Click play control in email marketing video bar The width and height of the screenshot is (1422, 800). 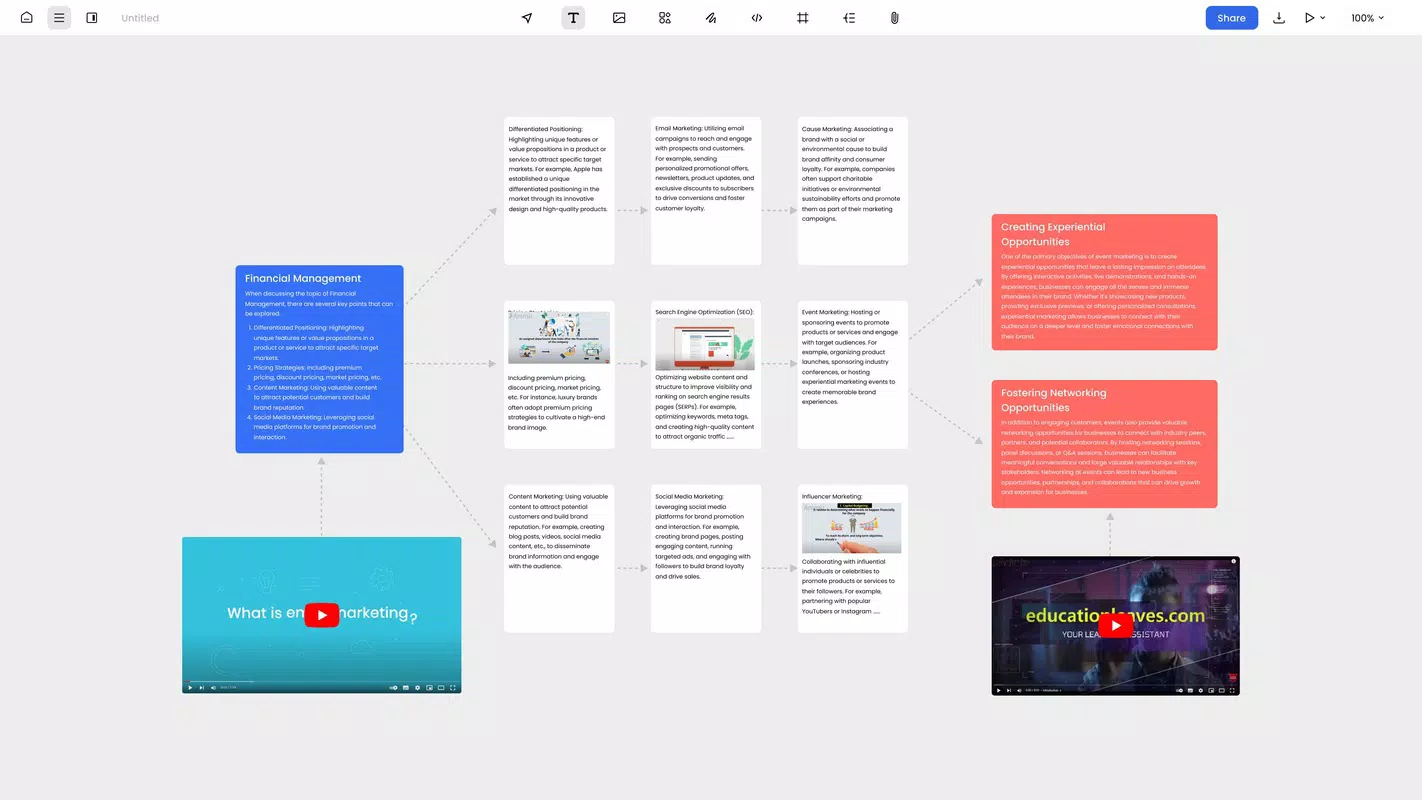coord(190,688)
